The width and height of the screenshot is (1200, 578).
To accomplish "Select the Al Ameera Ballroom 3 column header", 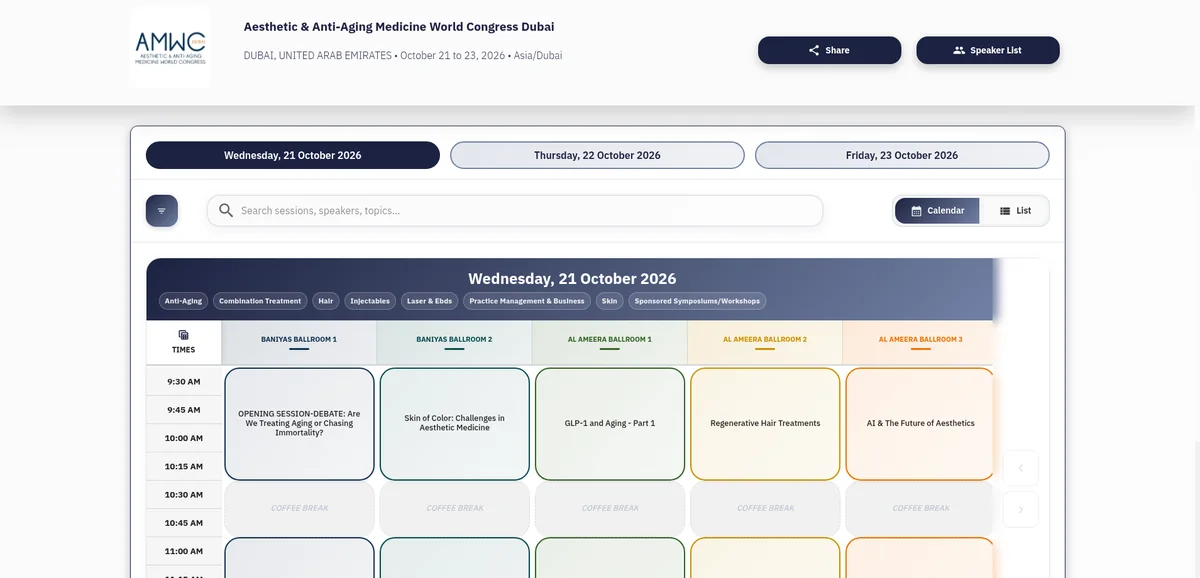I will click(x=920, y=342).
